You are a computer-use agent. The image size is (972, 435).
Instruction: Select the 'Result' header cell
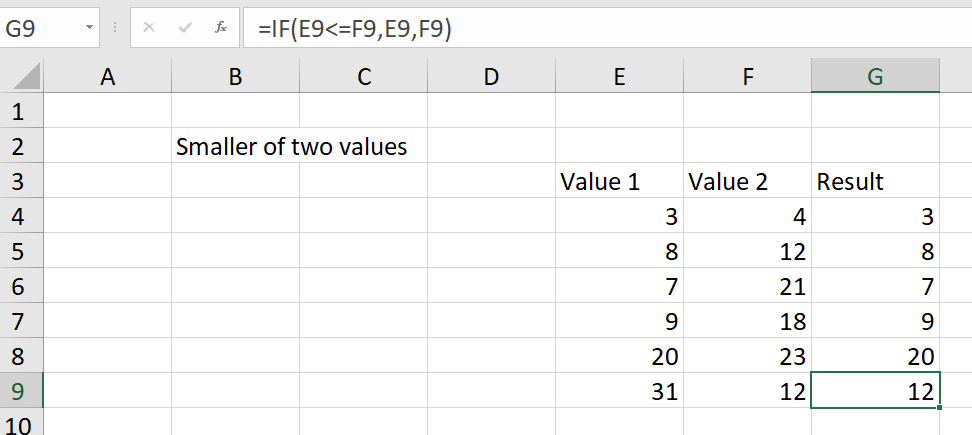(875, 181)
